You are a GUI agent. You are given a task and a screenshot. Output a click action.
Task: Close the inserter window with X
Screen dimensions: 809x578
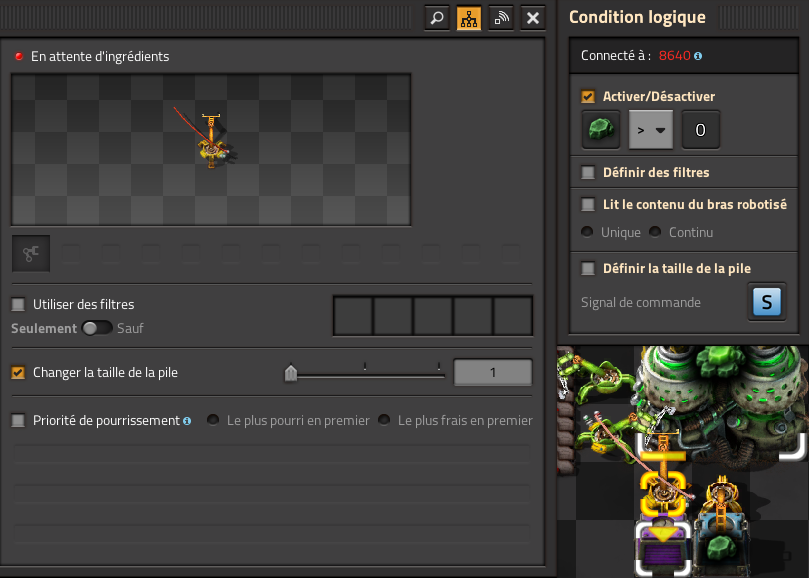click(533, 19)
